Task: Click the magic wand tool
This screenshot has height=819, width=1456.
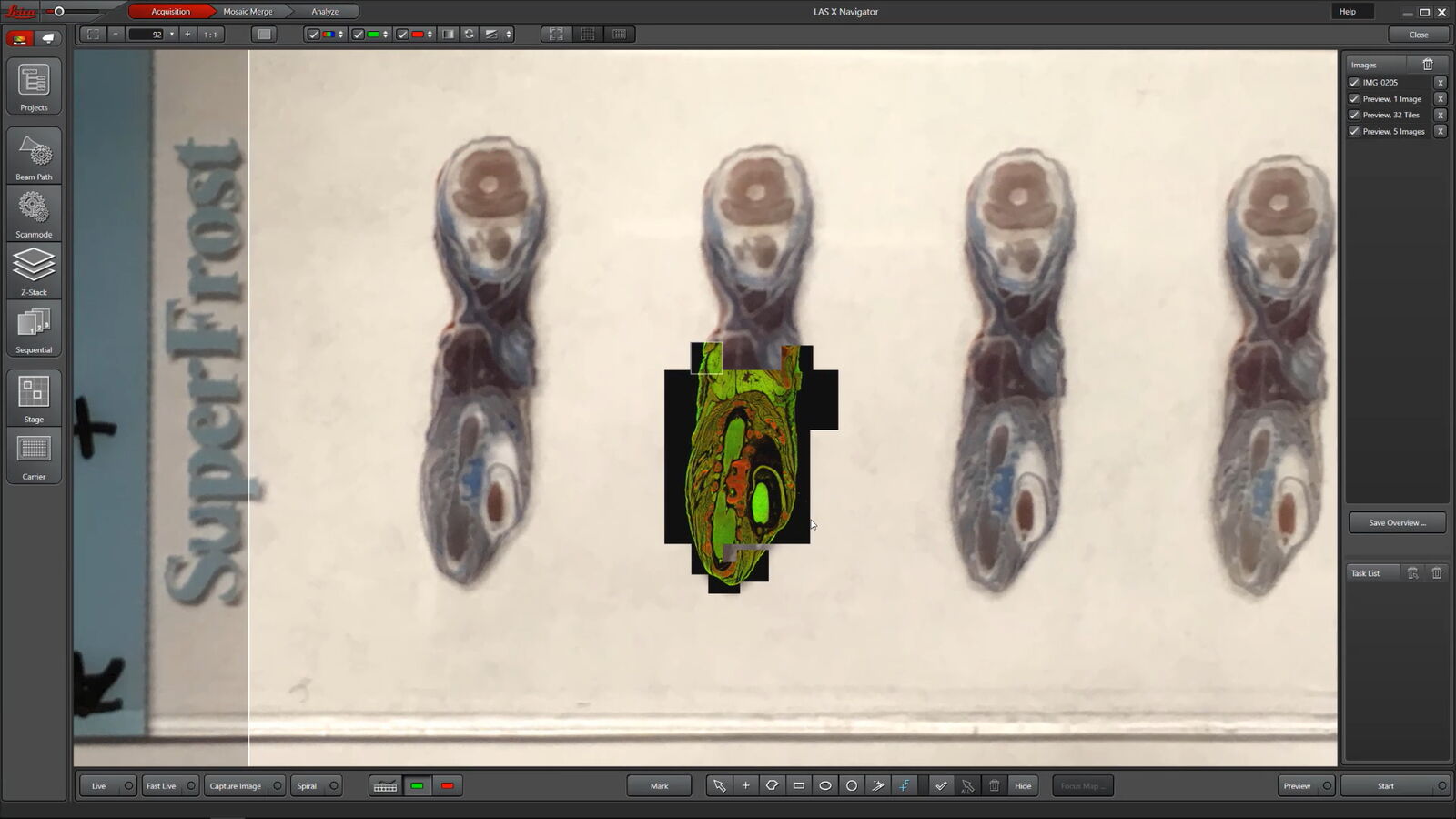Action: pos(878,785)
